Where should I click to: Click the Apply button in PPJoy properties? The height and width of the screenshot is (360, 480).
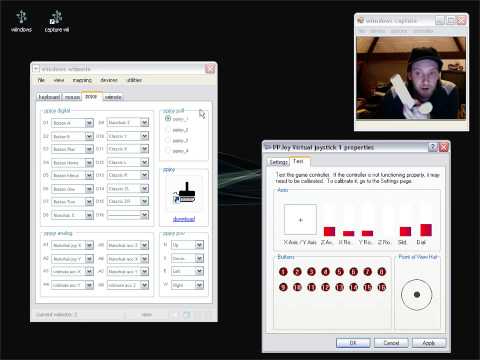tap(429, 343)
